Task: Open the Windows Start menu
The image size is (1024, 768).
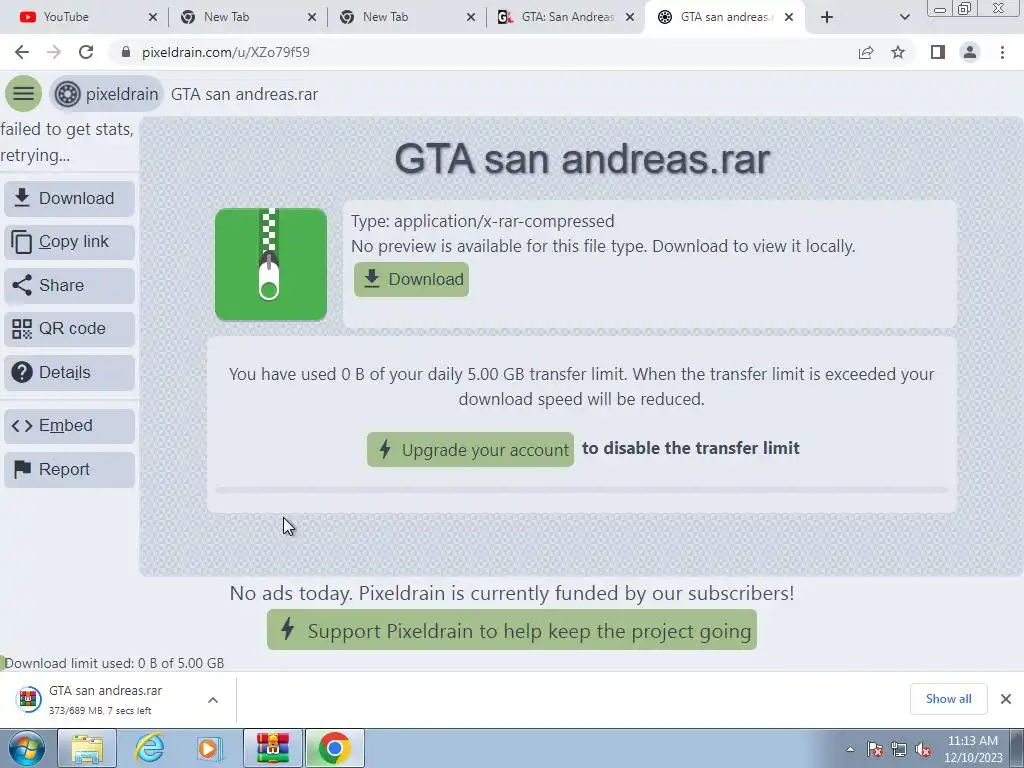Action: (27, 748)
